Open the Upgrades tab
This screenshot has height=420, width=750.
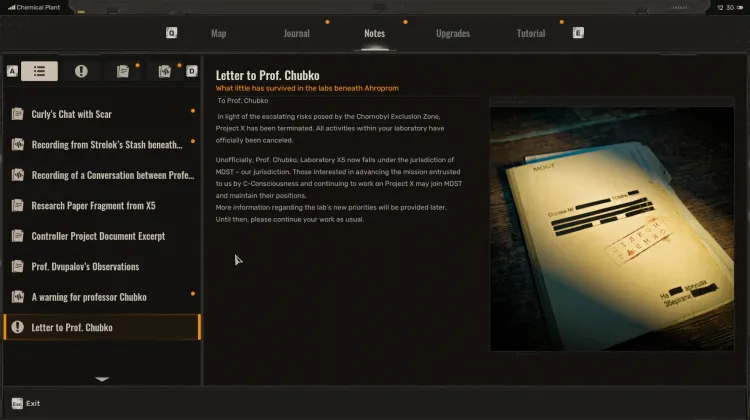(x=453, y=33)
